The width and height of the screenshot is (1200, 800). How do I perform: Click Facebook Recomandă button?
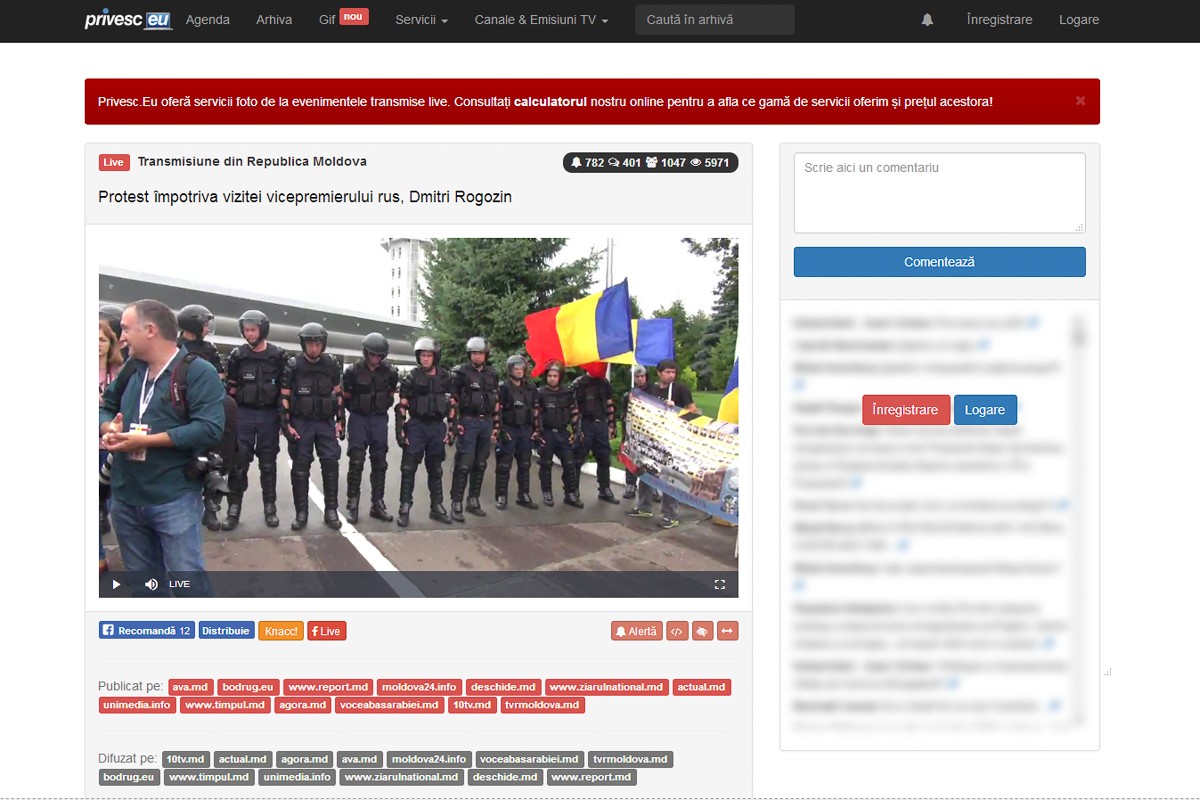coord(146,631)
